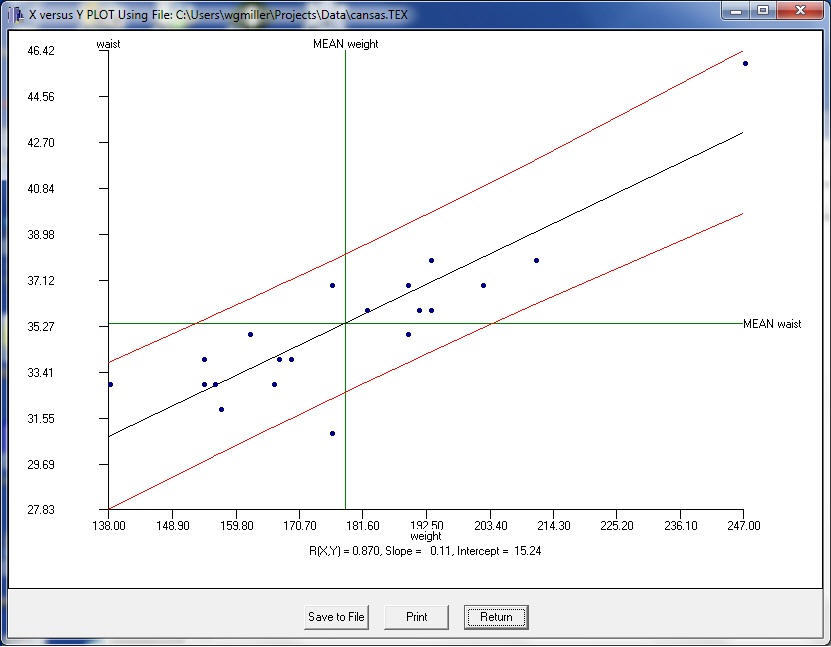Click the outlier data point near weight 247
Viewport: 831px width, 647px height.
pyautogui.click(x=745, y=64)
